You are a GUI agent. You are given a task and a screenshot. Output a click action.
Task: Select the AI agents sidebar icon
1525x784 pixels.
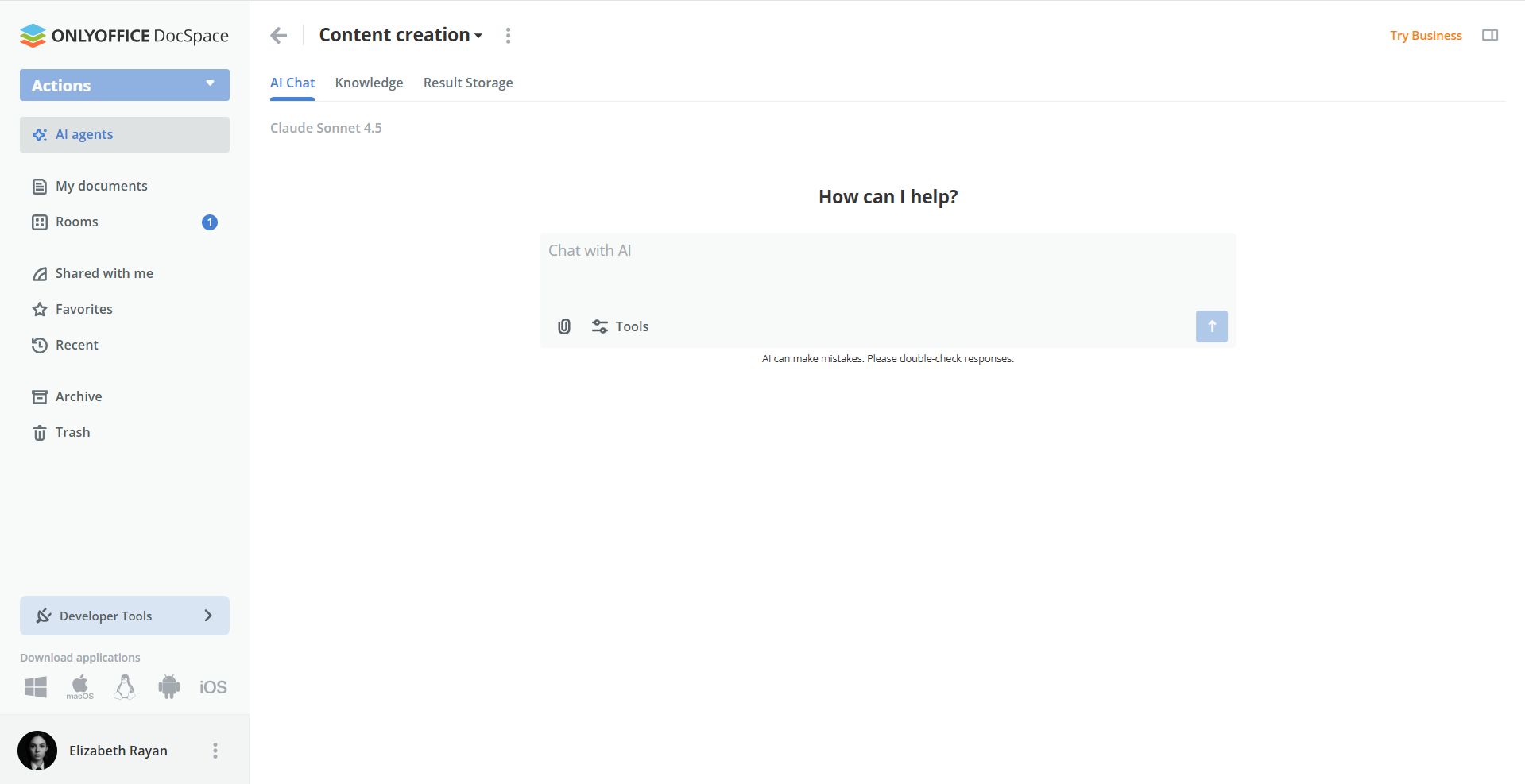tap(40, 134)
